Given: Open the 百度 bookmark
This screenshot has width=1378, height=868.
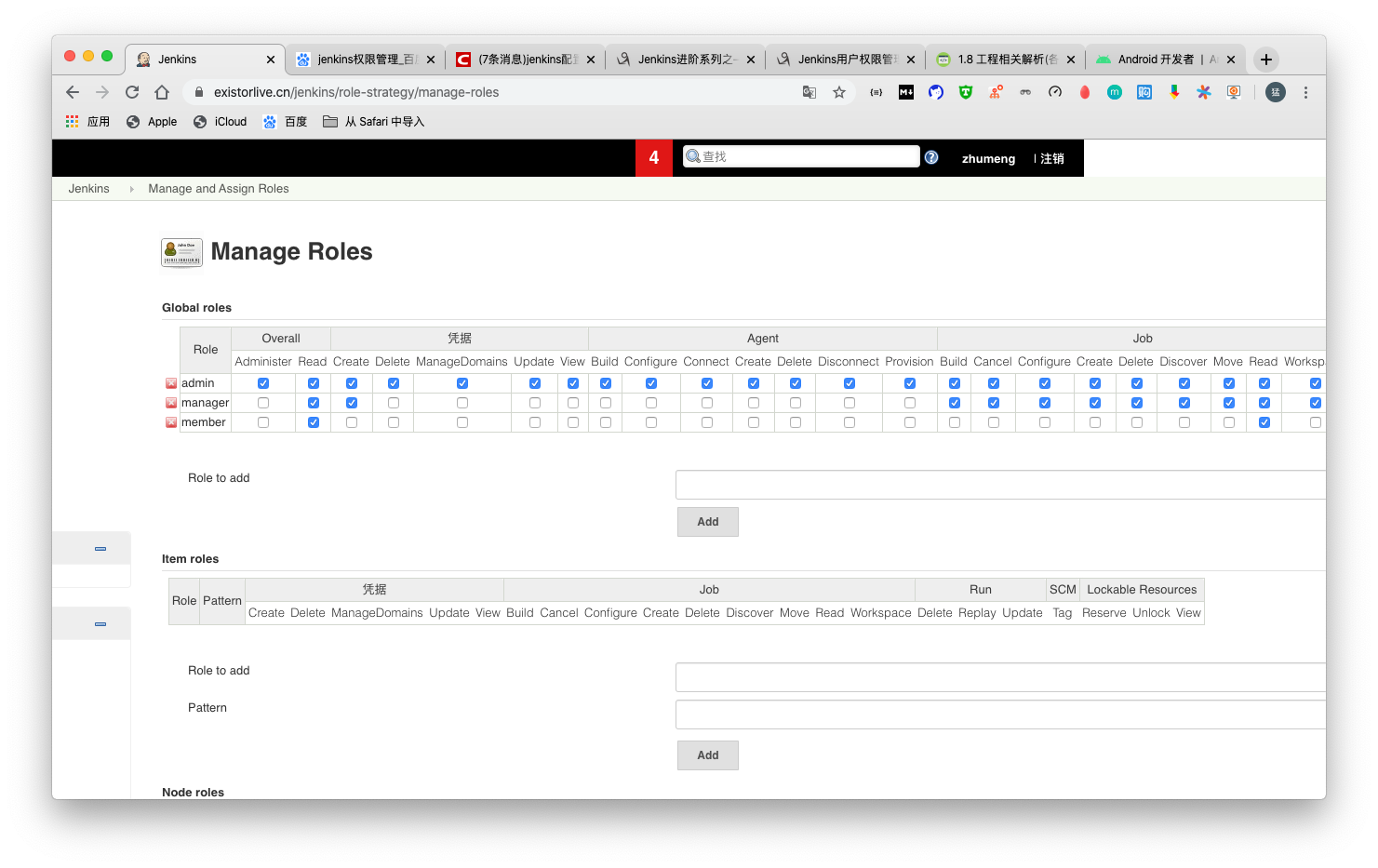Looking at the screenshot, I should click(x=286, y=122).
